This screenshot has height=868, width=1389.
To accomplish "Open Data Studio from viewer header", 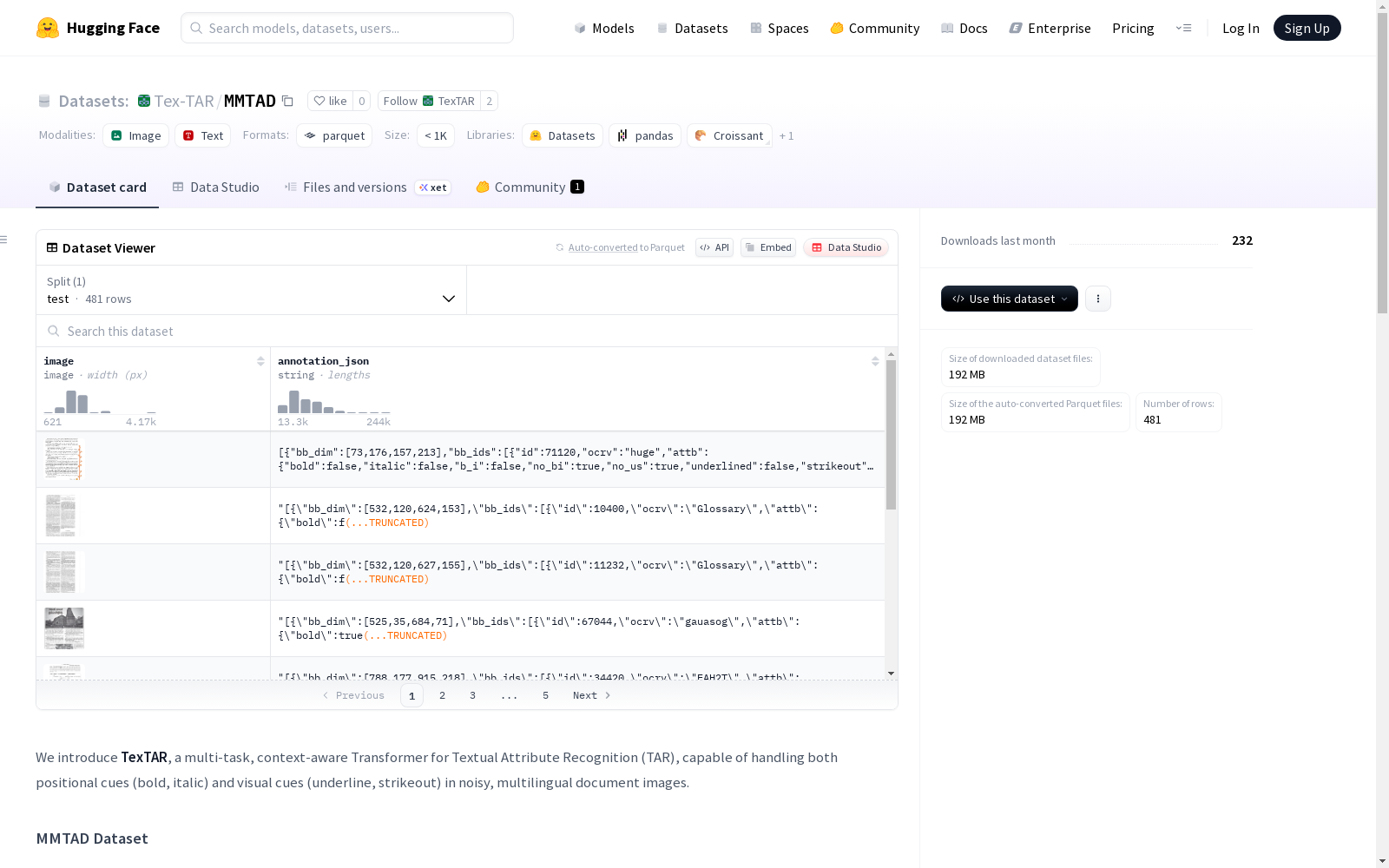I will tap(846, 247).
